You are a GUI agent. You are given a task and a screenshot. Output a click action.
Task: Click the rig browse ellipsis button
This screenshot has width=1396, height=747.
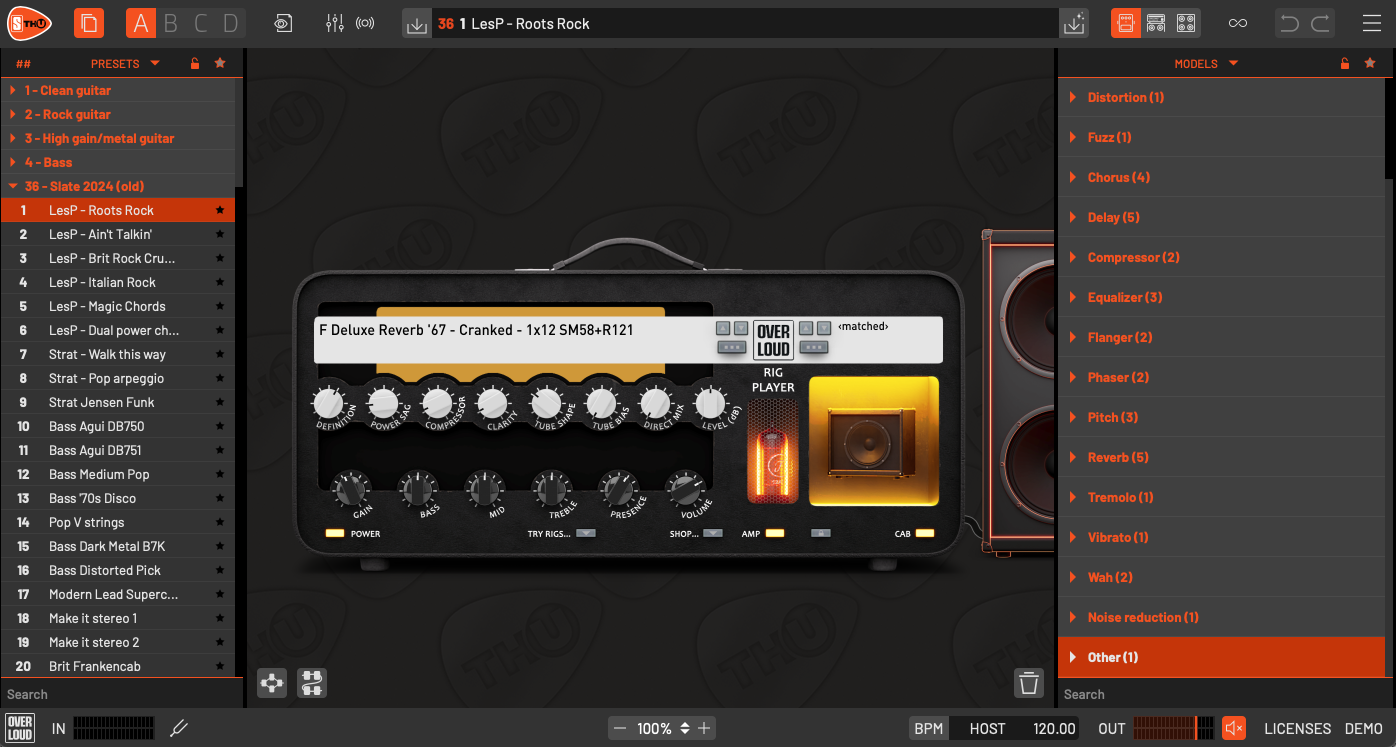[x=731, y=348]
